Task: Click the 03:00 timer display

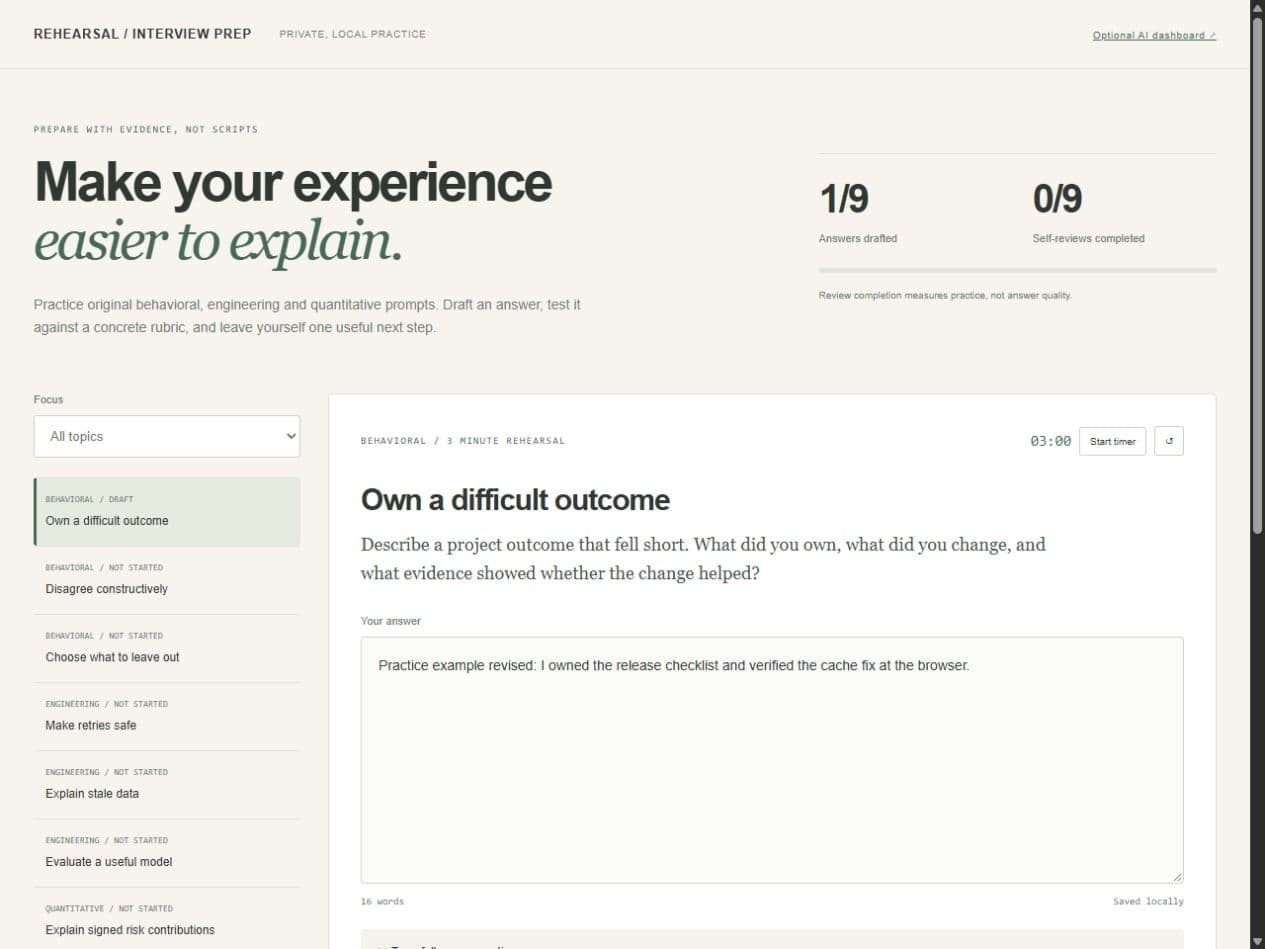Action: [x=1050, y=441]
